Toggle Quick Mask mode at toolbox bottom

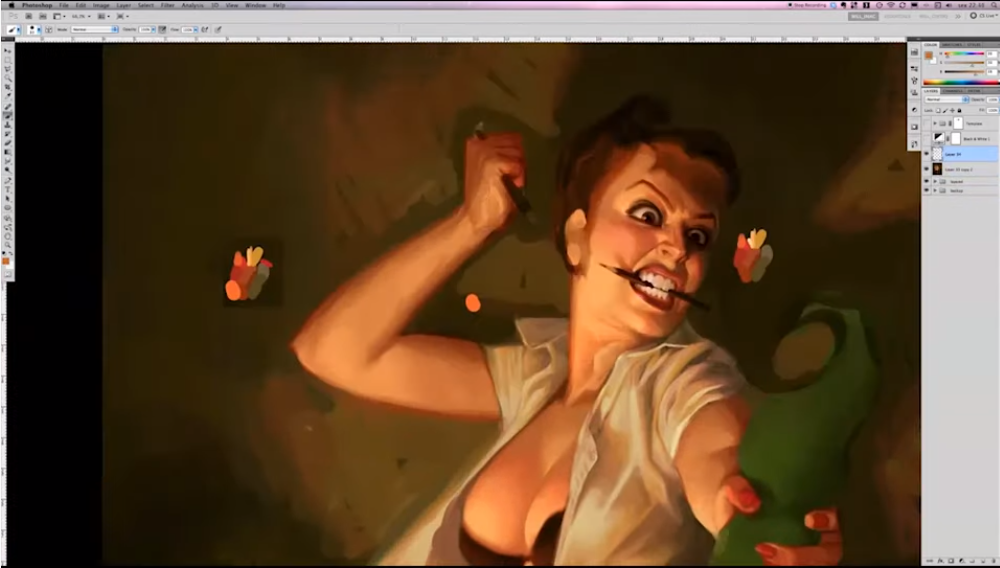tap(8, 274)
